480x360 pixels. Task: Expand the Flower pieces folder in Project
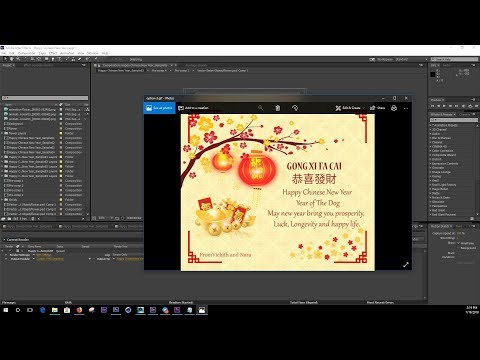[2, 133]
